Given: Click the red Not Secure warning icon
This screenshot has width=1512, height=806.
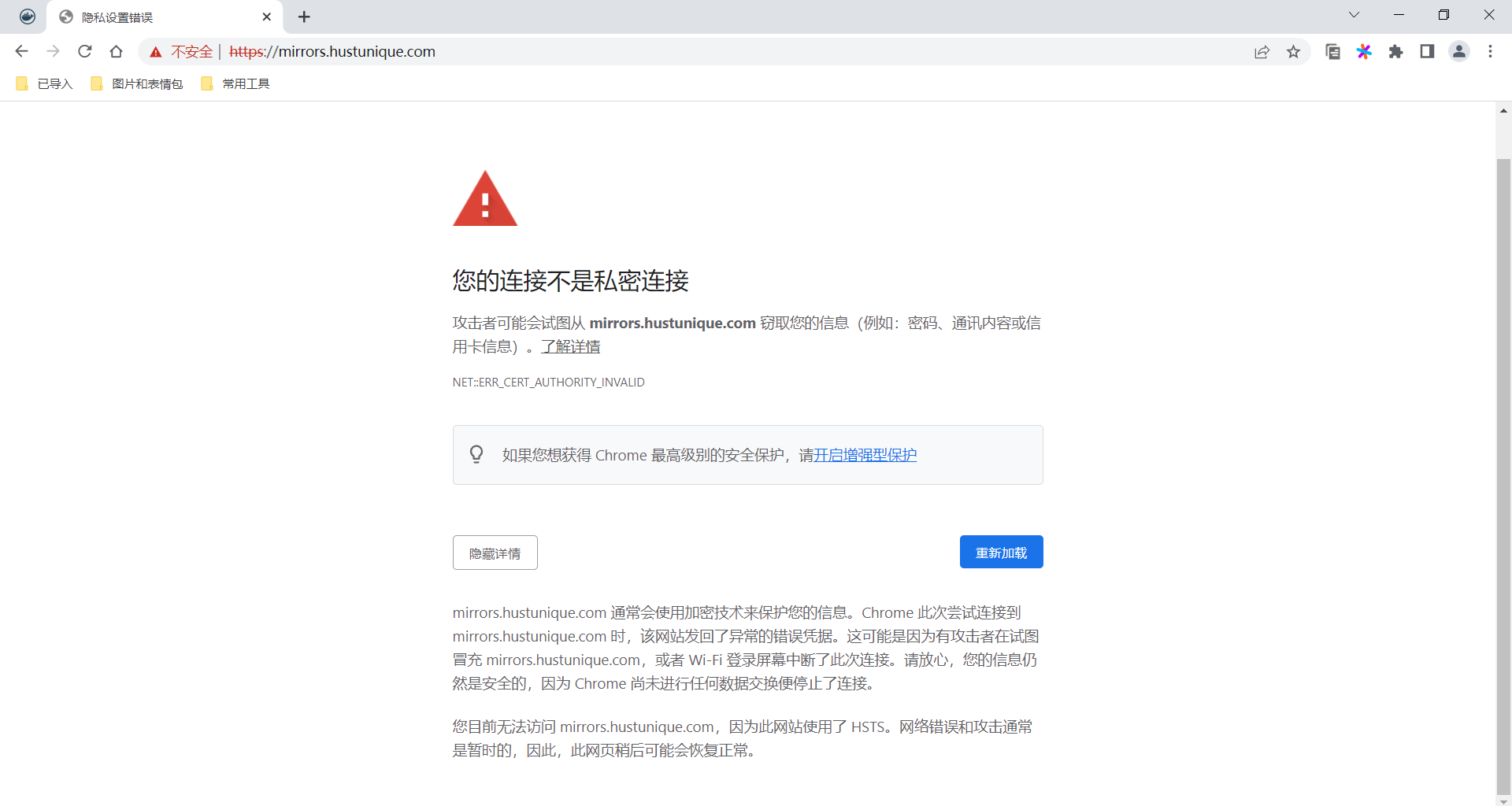Looking at the screenshot, I should coord(156,52).
